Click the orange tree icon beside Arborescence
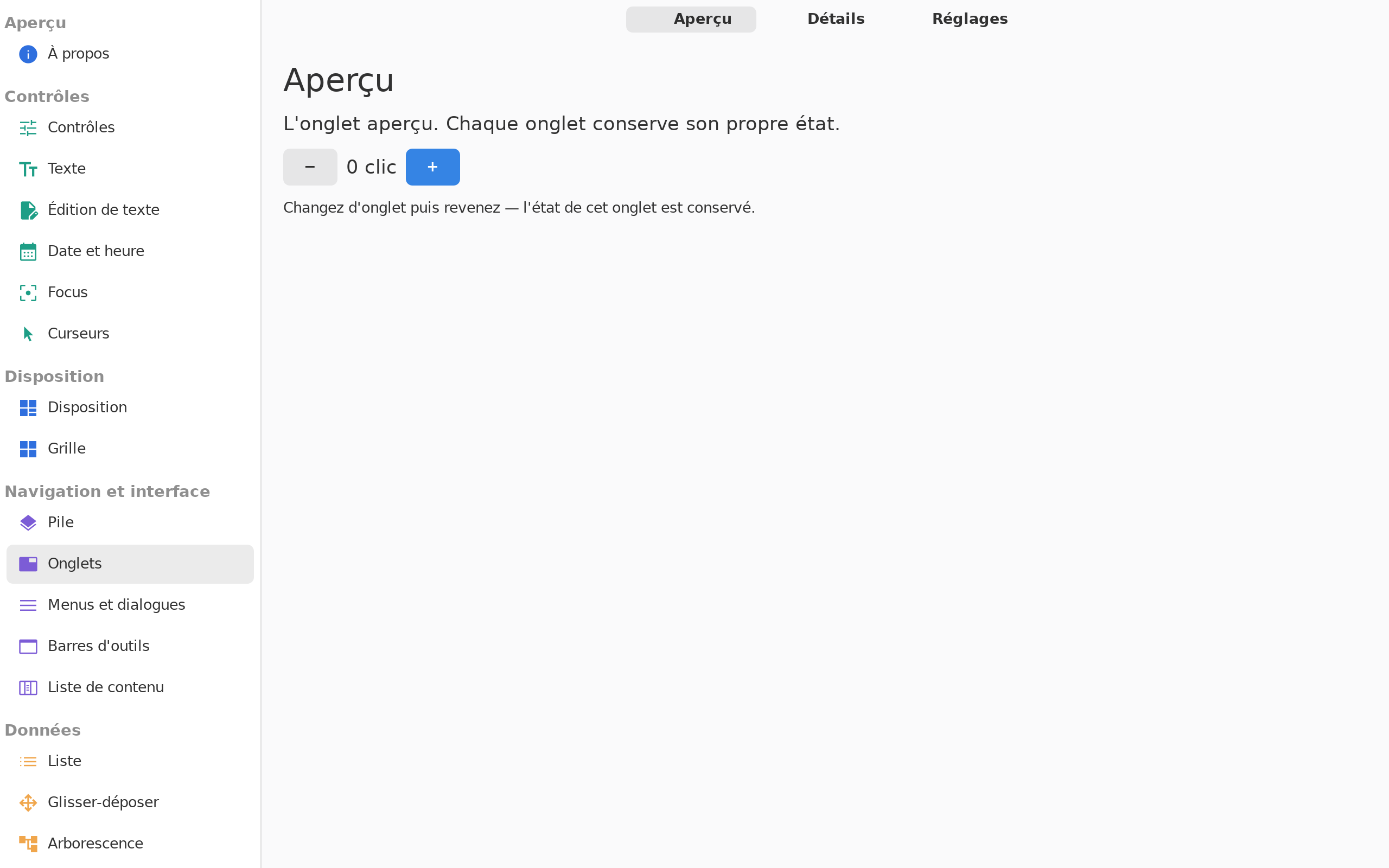Viewport: 1389px width, 868px height. pos(28,844)
